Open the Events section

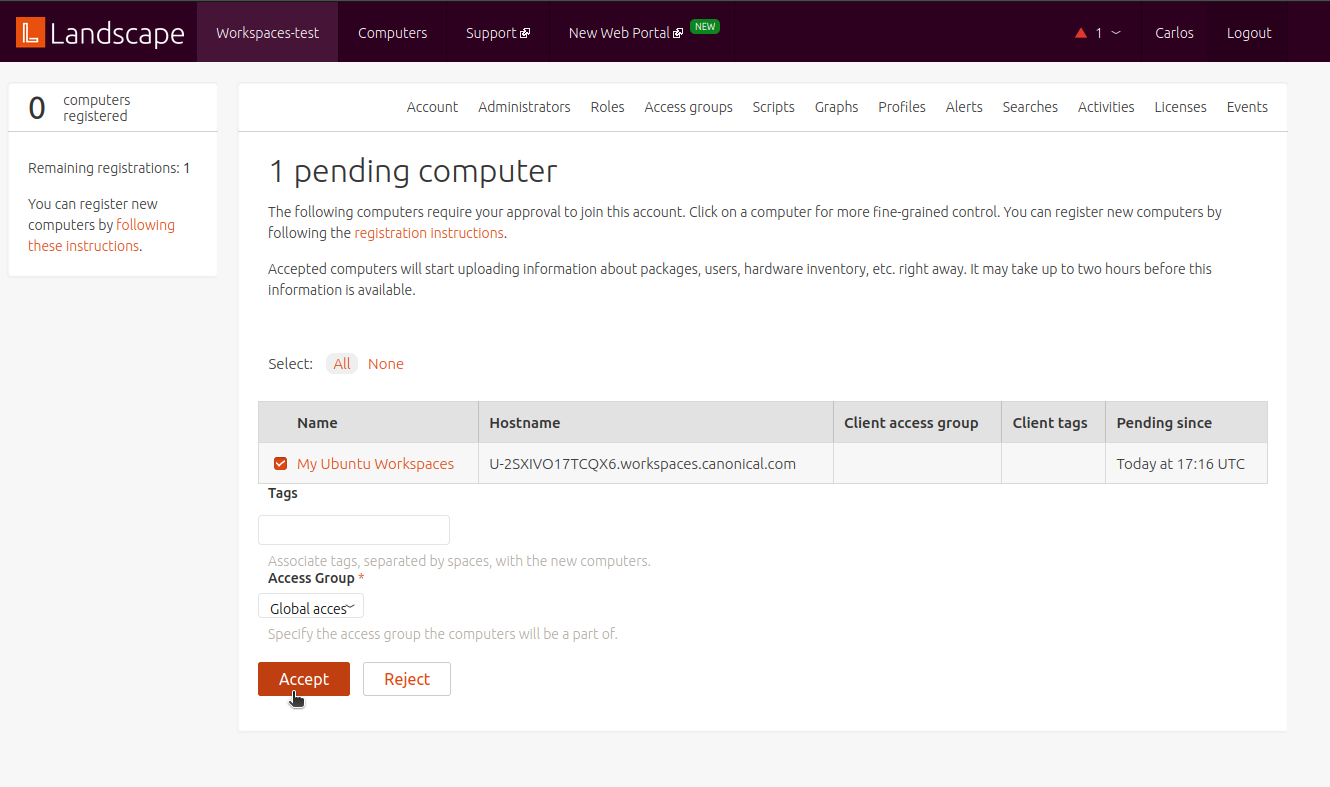(1247, 107)
